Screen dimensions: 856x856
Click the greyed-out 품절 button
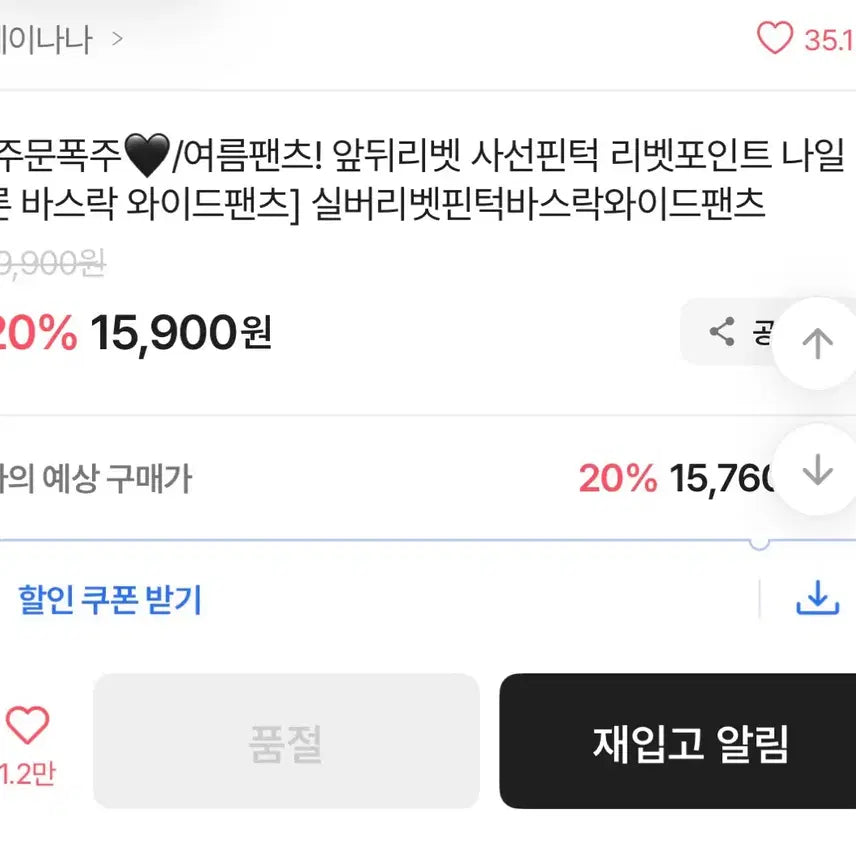click(x=286, y=742)
